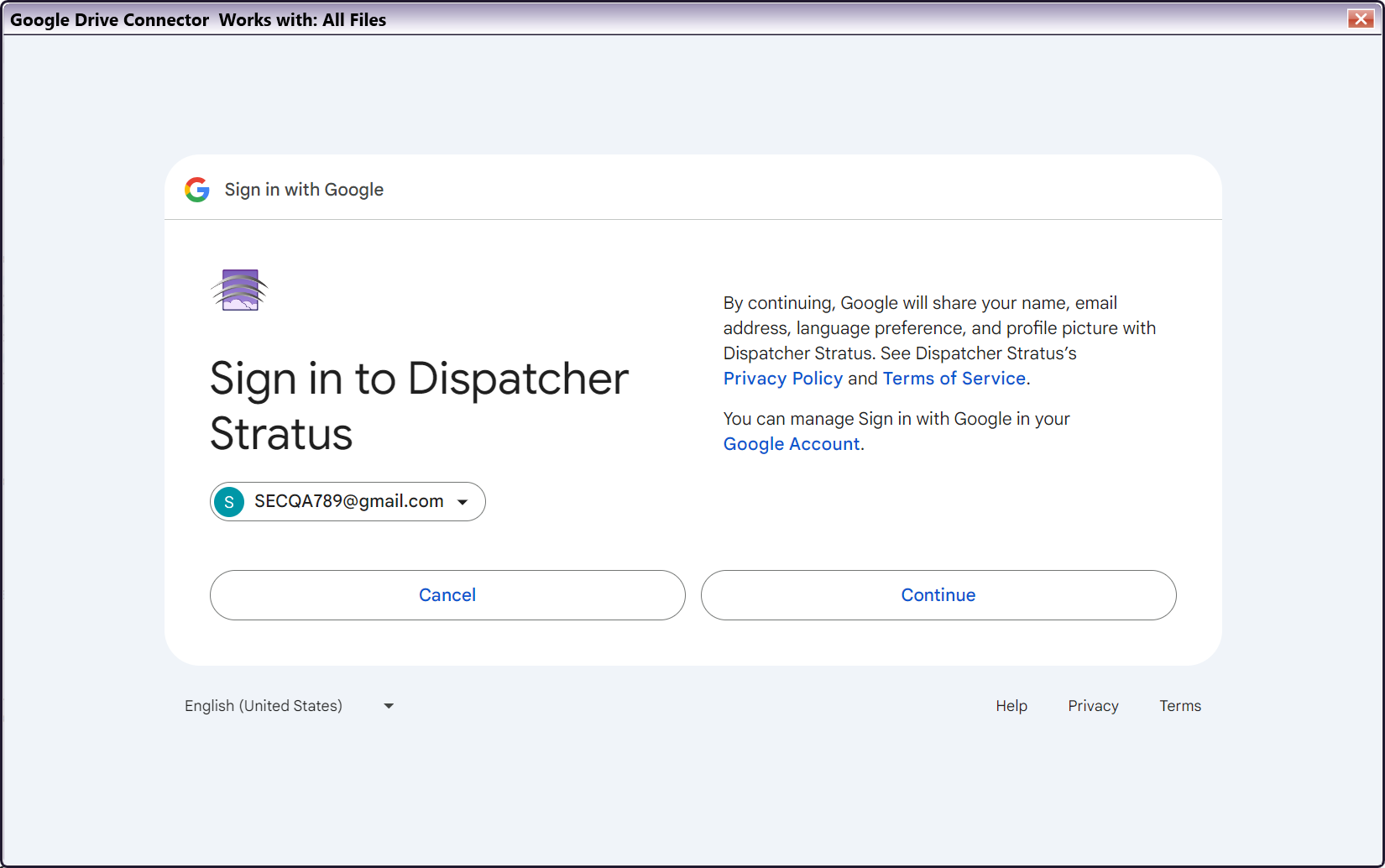Open the Google Account link
Screen dimensions: 1385x868
pos(792,444)
